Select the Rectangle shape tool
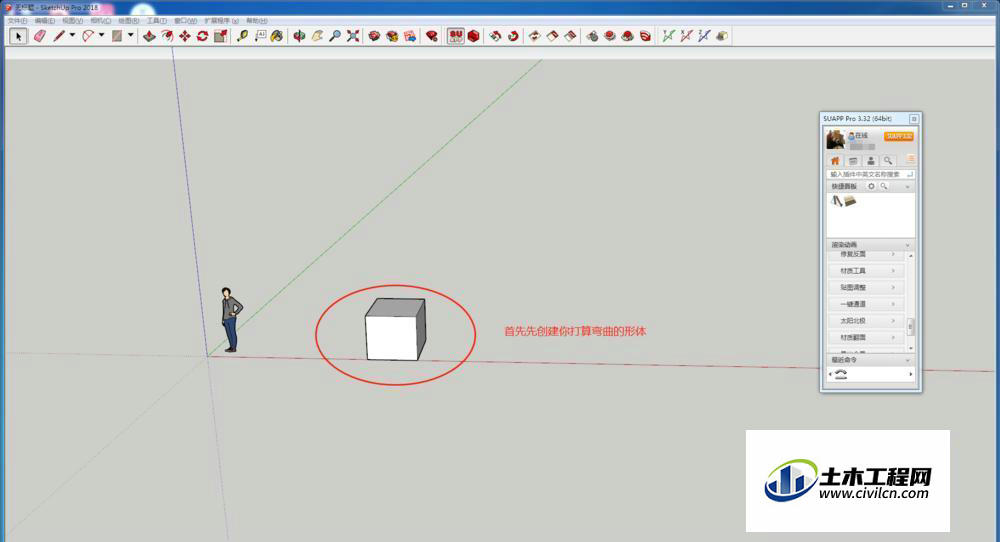 [117, 36]
